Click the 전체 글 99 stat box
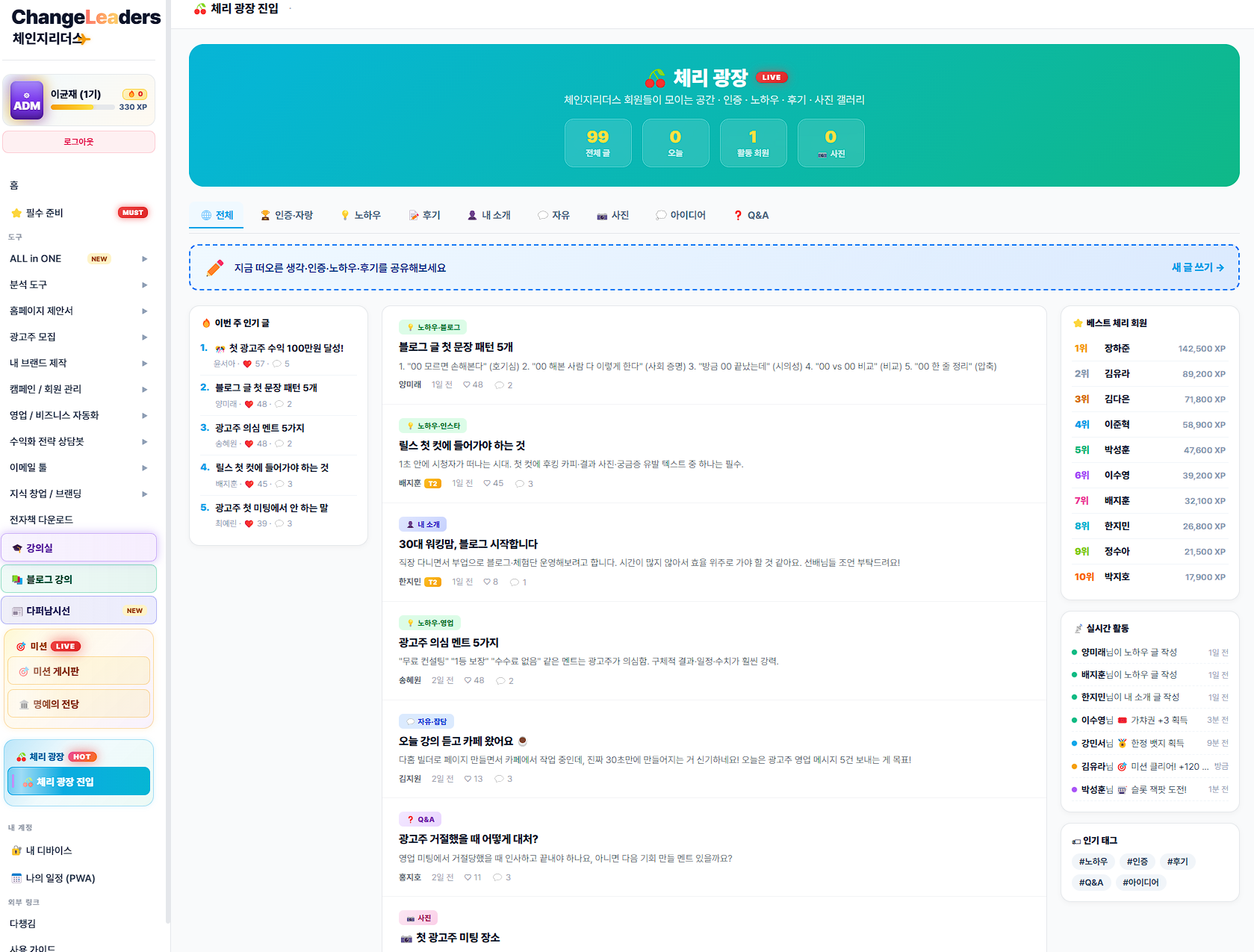Viewport: 1254px width, 952px height. pos(597,143)
